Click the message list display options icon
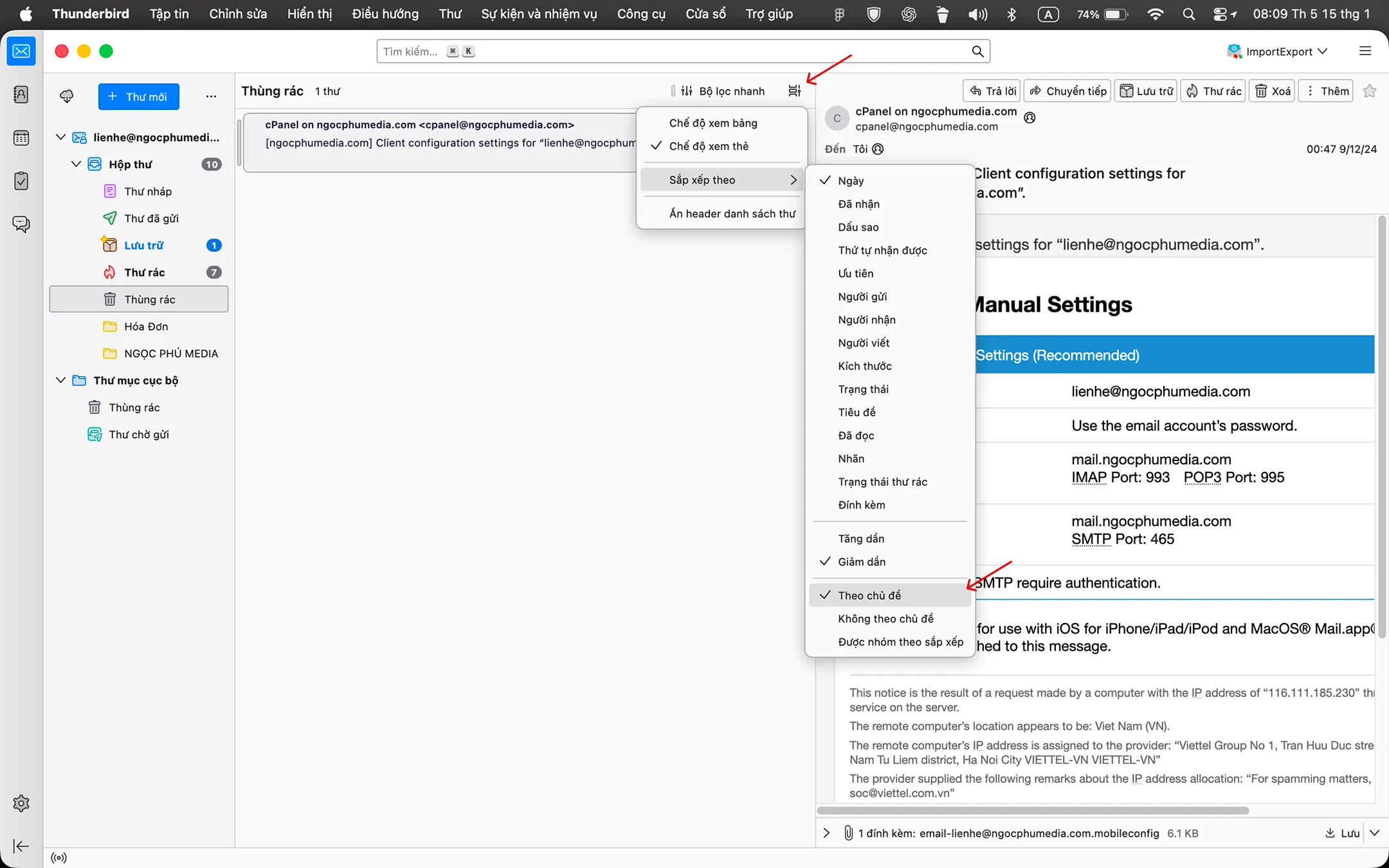The width and height of the screenshot is (1389, 868). click(x=795, y=91)
